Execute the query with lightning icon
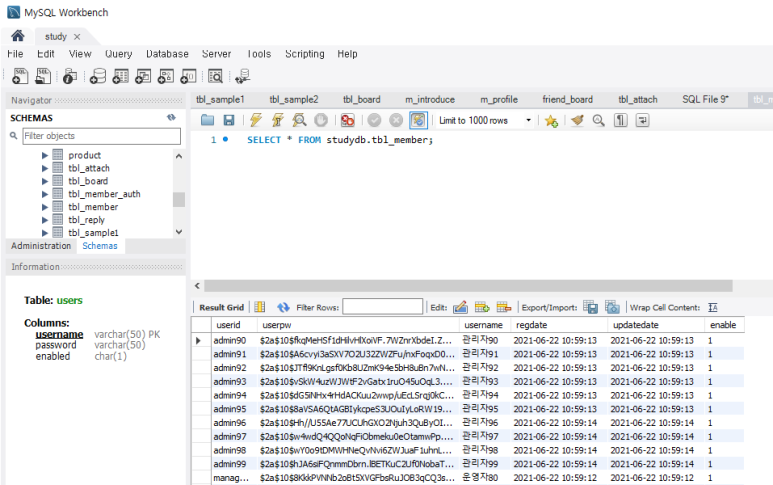The width and height of the screenshot is (773, 485). [256, 120]
